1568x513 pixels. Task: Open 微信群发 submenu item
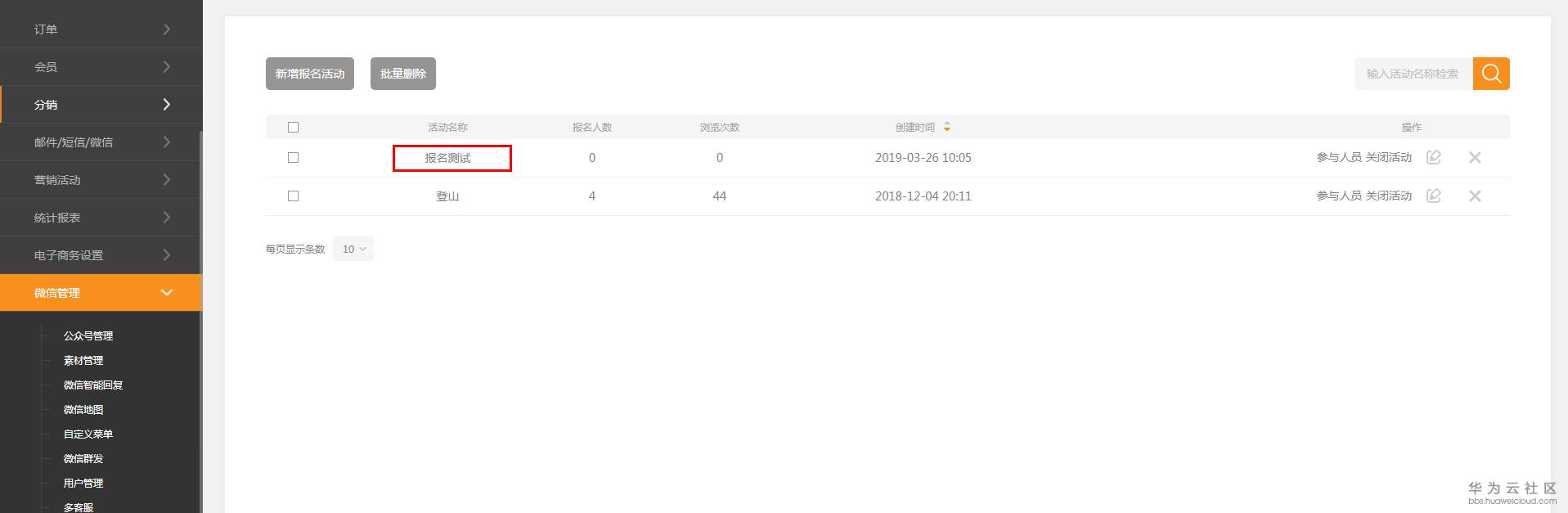point(83,459)
